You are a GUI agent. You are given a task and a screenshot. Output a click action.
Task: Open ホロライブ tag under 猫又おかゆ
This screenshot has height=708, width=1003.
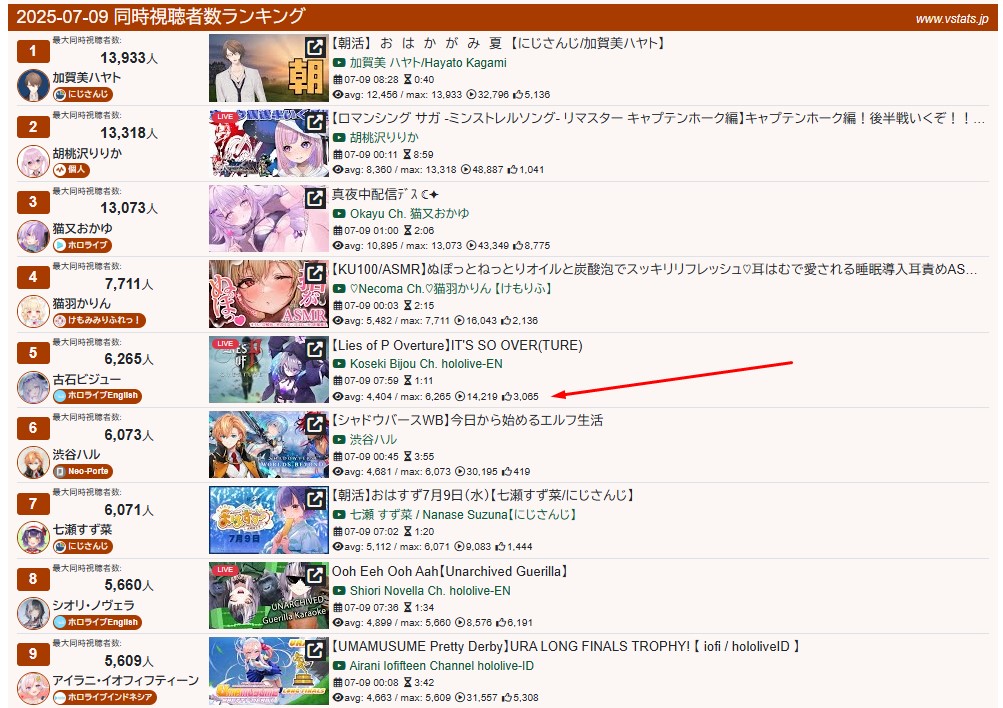83,245
